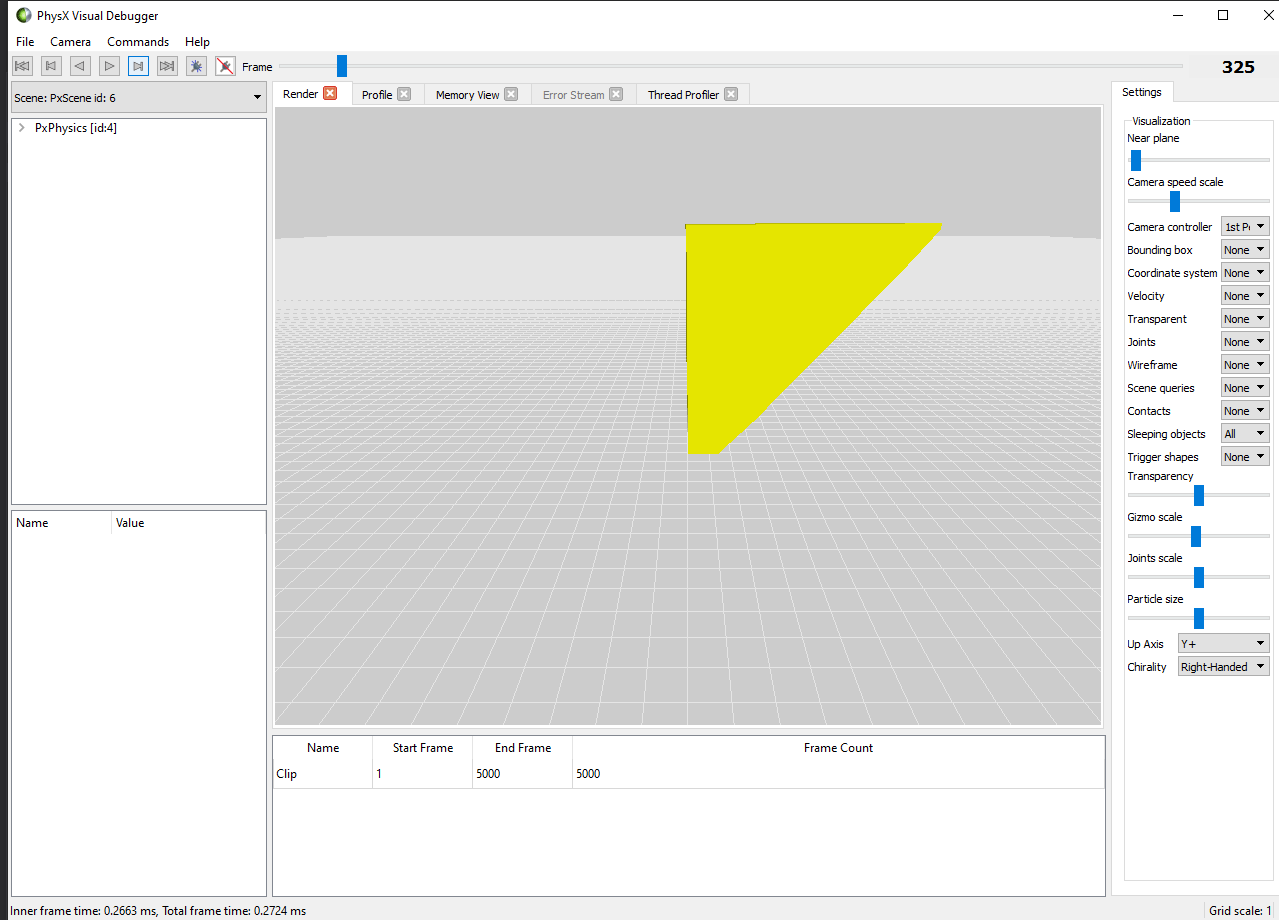Open the Transparent dropdown
This screenshot has width=1279, height=920.
(x=1245, y=319)
